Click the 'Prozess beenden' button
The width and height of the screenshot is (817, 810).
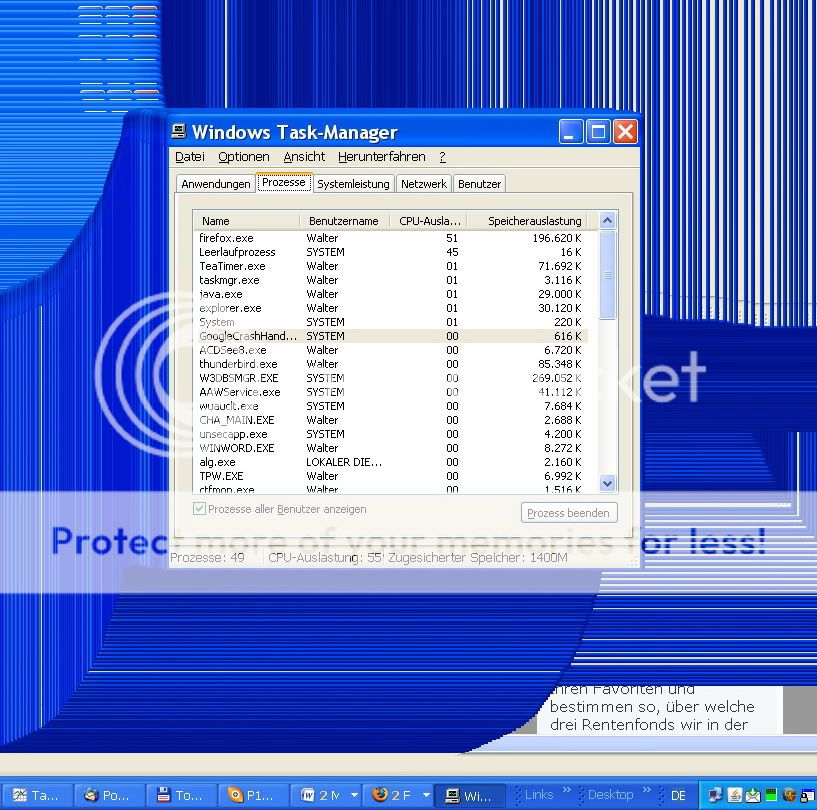[x=568, y=513]
